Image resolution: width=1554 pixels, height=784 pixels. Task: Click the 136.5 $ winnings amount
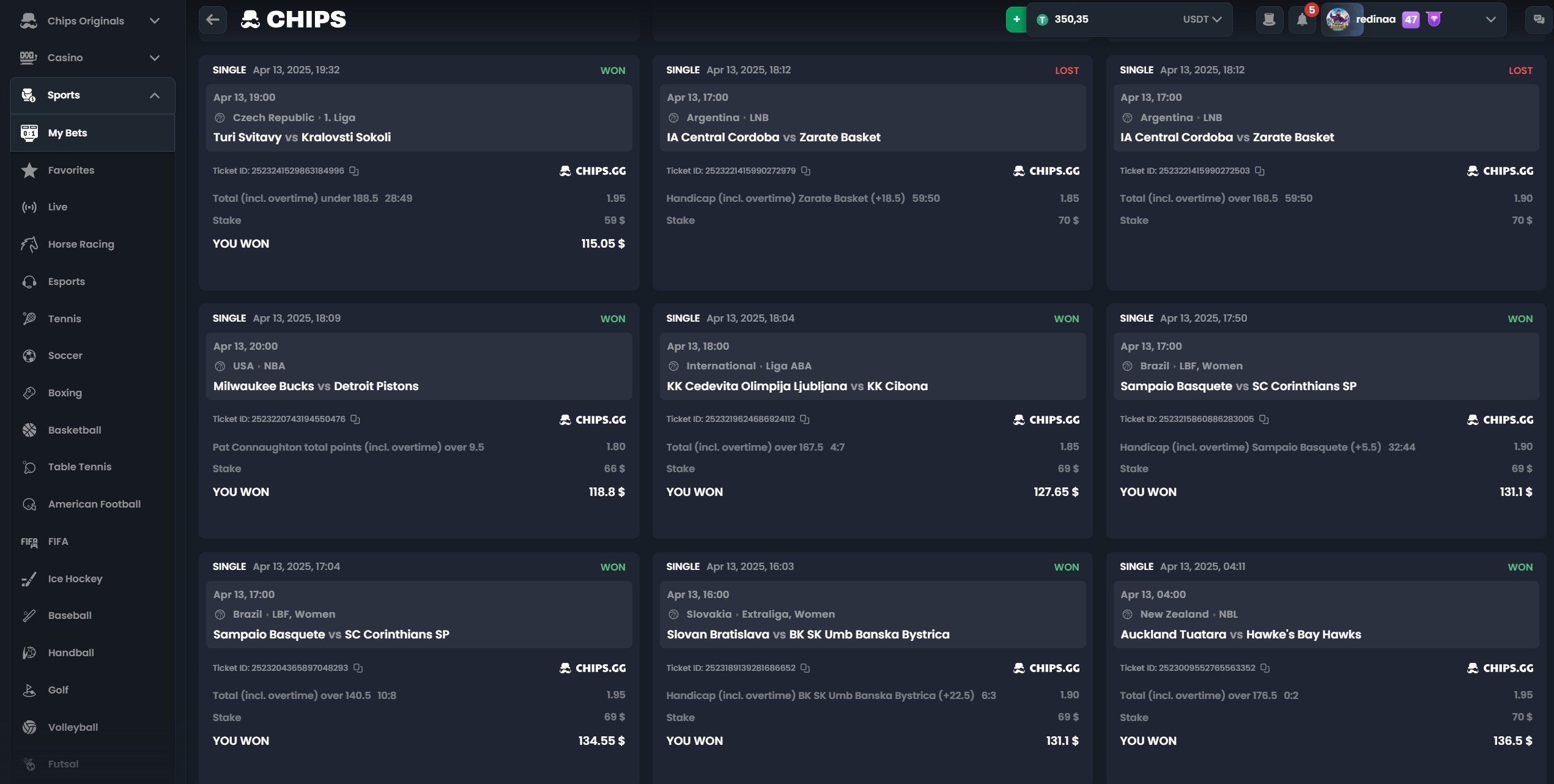(1512, 741)
